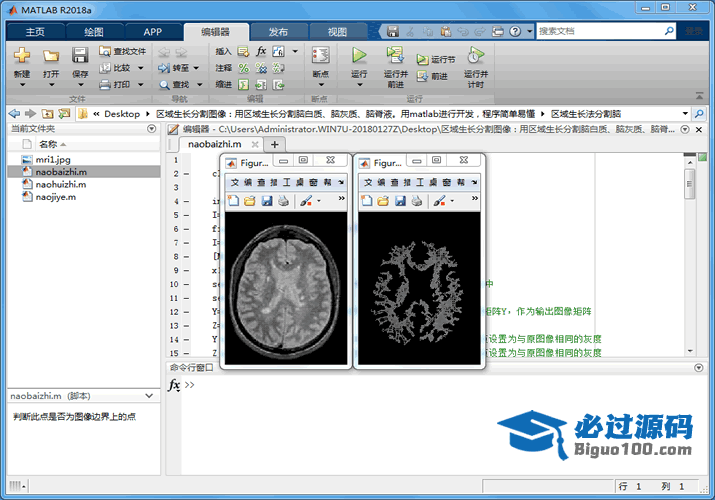Click the browse for folder icon
This screenshot has width=715, height=500.
pyautogui.click(x=64, y=113)
